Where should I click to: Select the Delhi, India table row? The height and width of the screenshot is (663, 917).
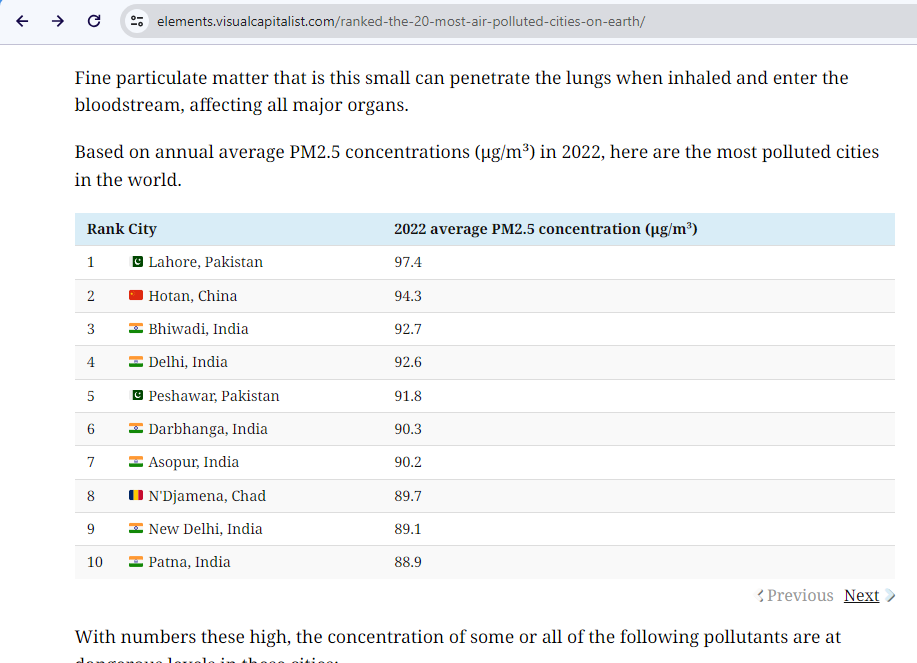485,362
